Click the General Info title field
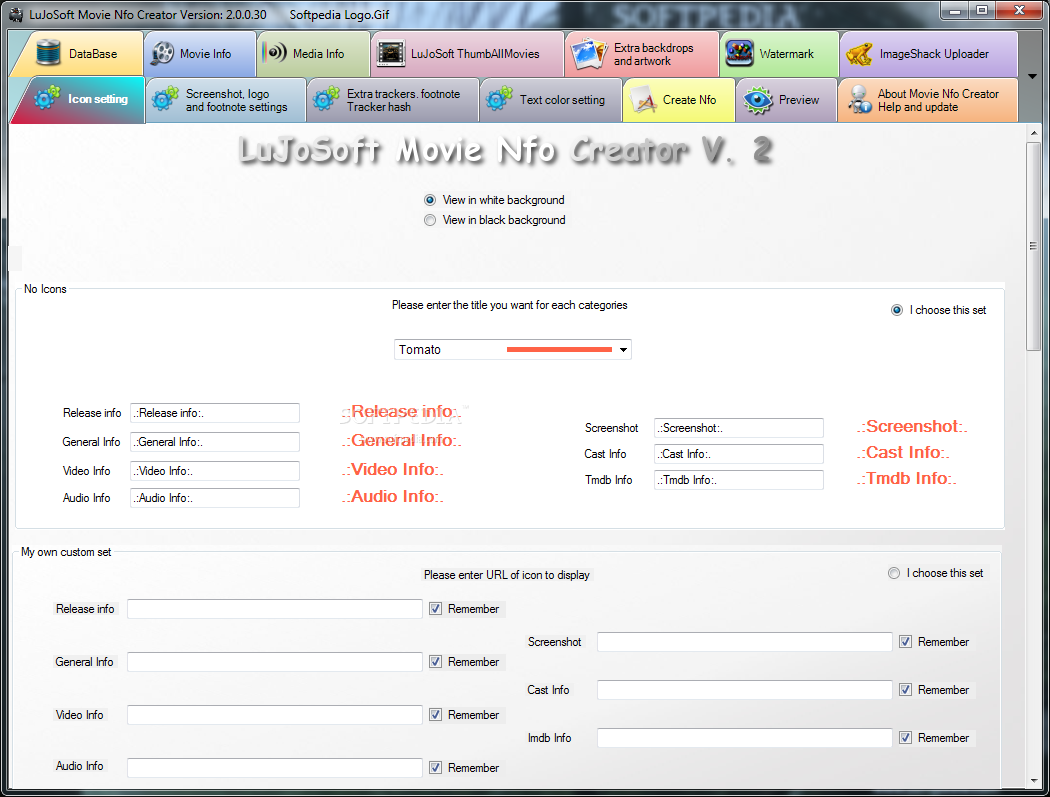 click(x=214, y=442)
